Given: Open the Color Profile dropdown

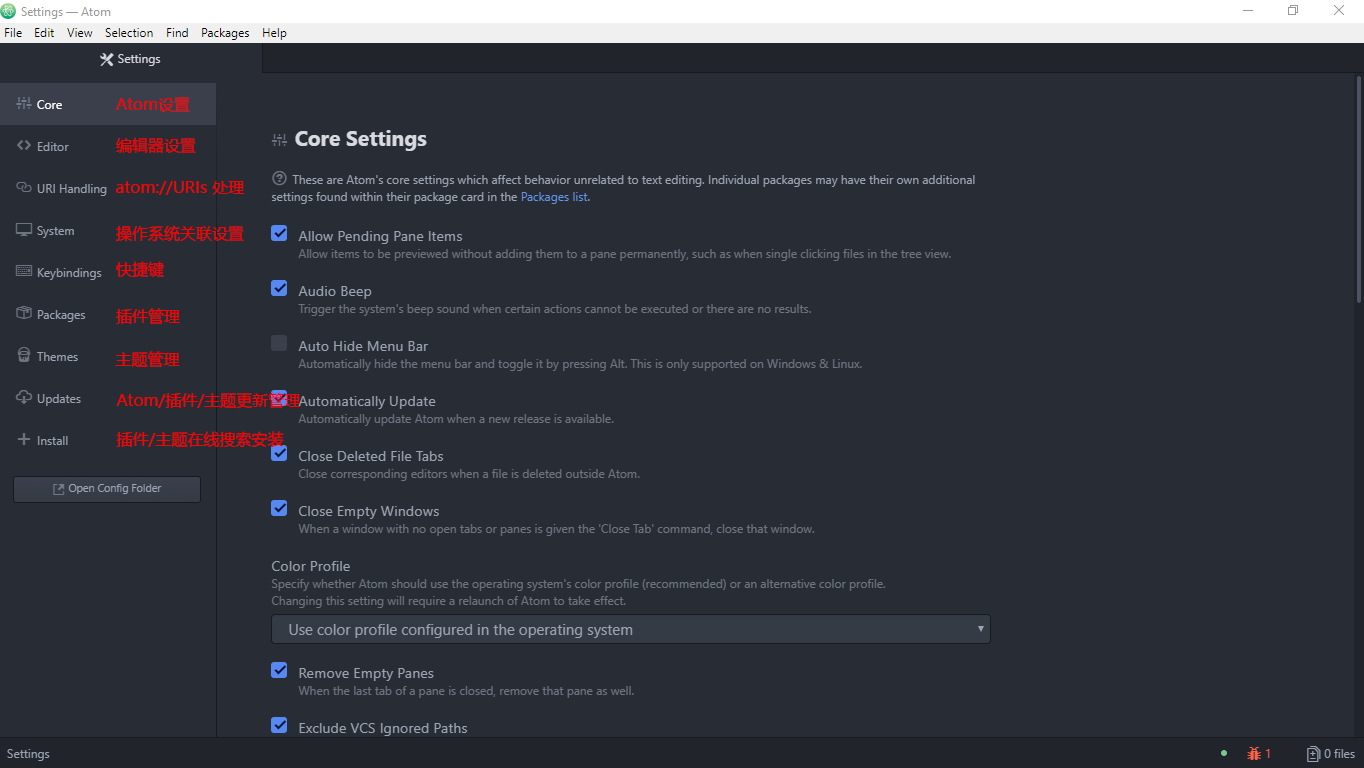Looking at the screenshot, I should [x=630, y=629].
